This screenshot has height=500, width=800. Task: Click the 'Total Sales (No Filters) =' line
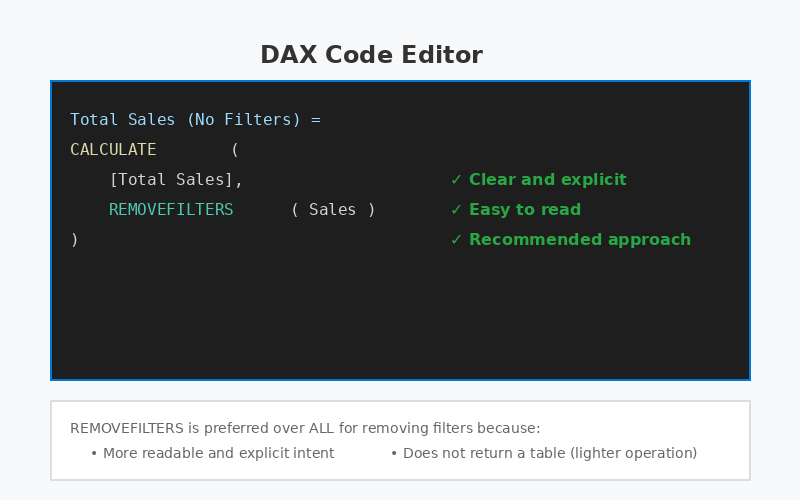pyautogui.click(x=195, y=119)
